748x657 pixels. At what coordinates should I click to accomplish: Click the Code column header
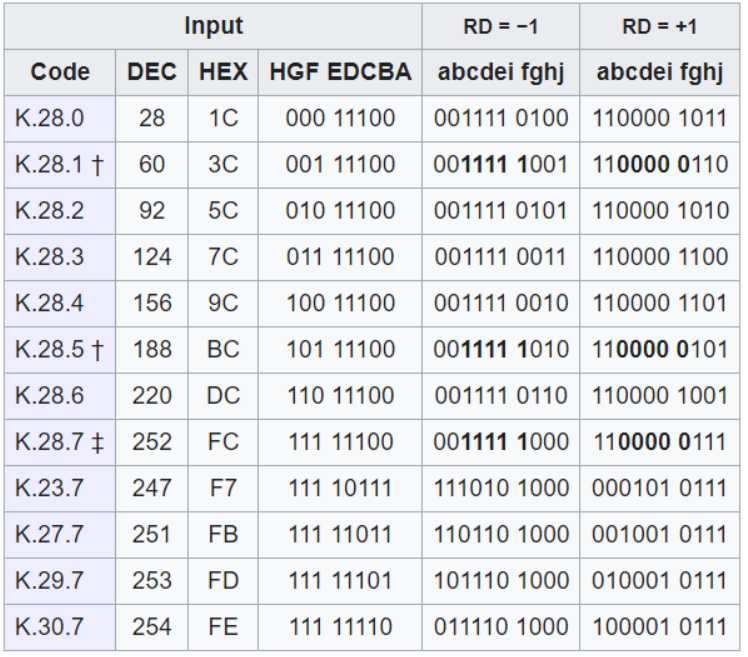point(60,72)
